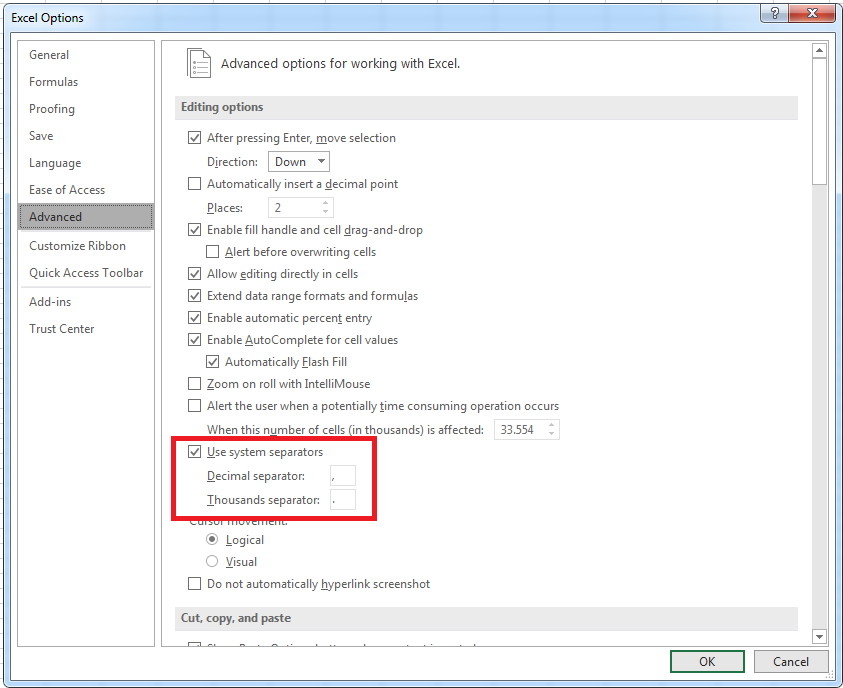Toggle After pressing Enter, move selection
Image resolution: width=843 pixels, height=688 pixels.
pyautogui.click(x=194, y=138)
